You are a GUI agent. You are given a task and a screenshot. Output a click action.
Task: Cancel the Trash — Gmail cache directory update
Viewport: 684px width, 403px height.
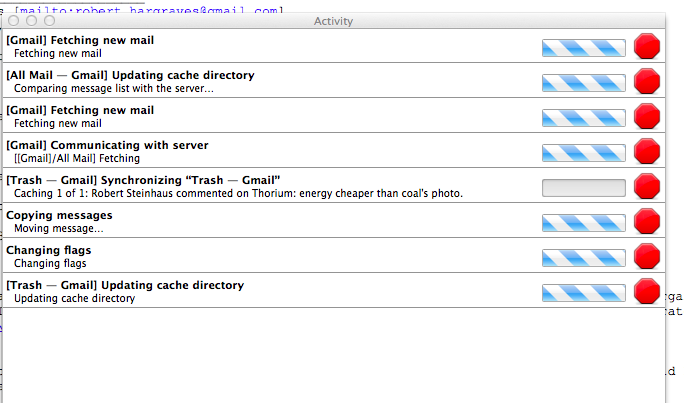(648, 291)
